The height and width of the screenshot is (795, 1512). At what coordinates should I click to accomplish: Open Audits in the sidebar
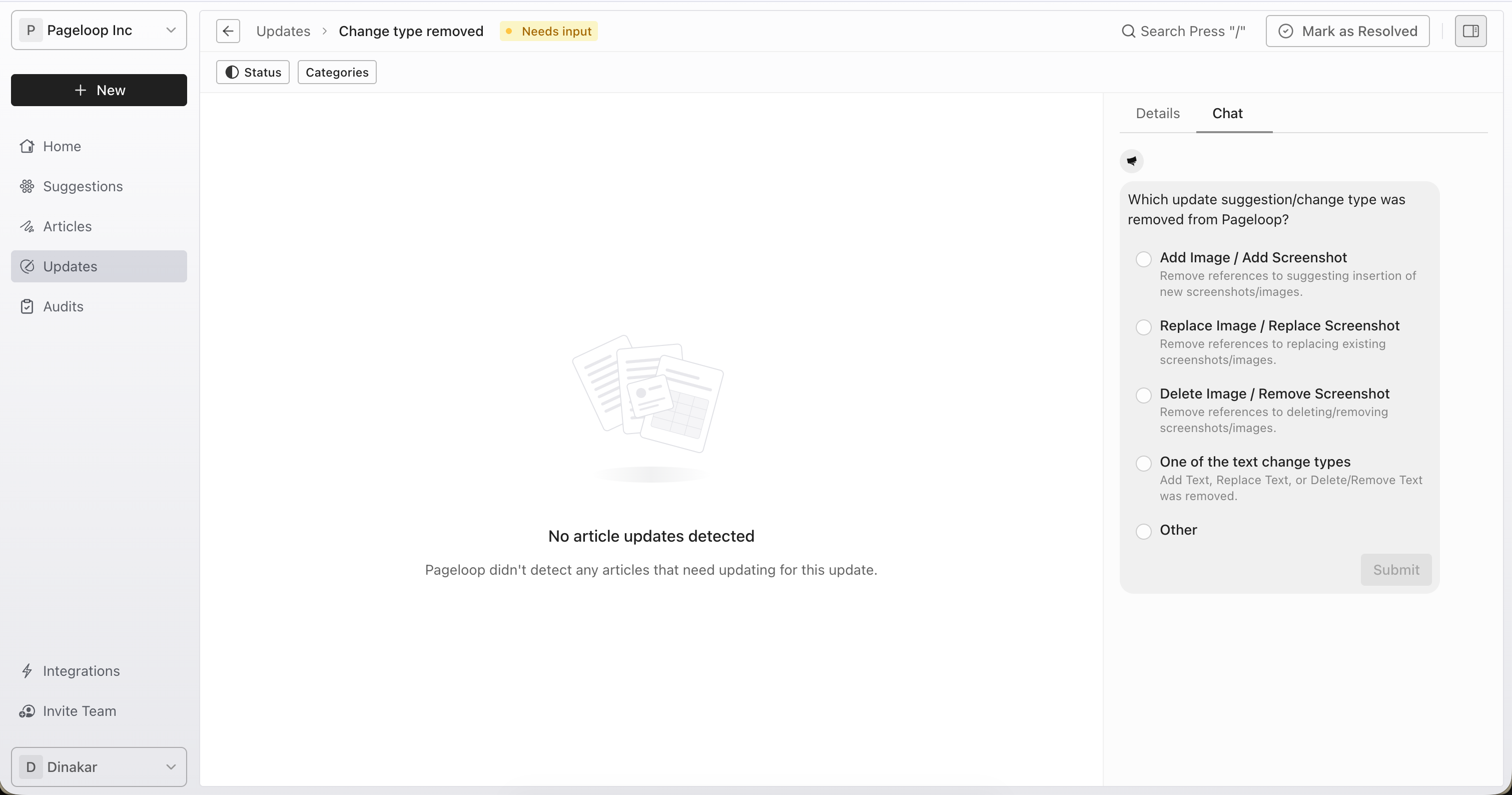[x=99, y=306]
